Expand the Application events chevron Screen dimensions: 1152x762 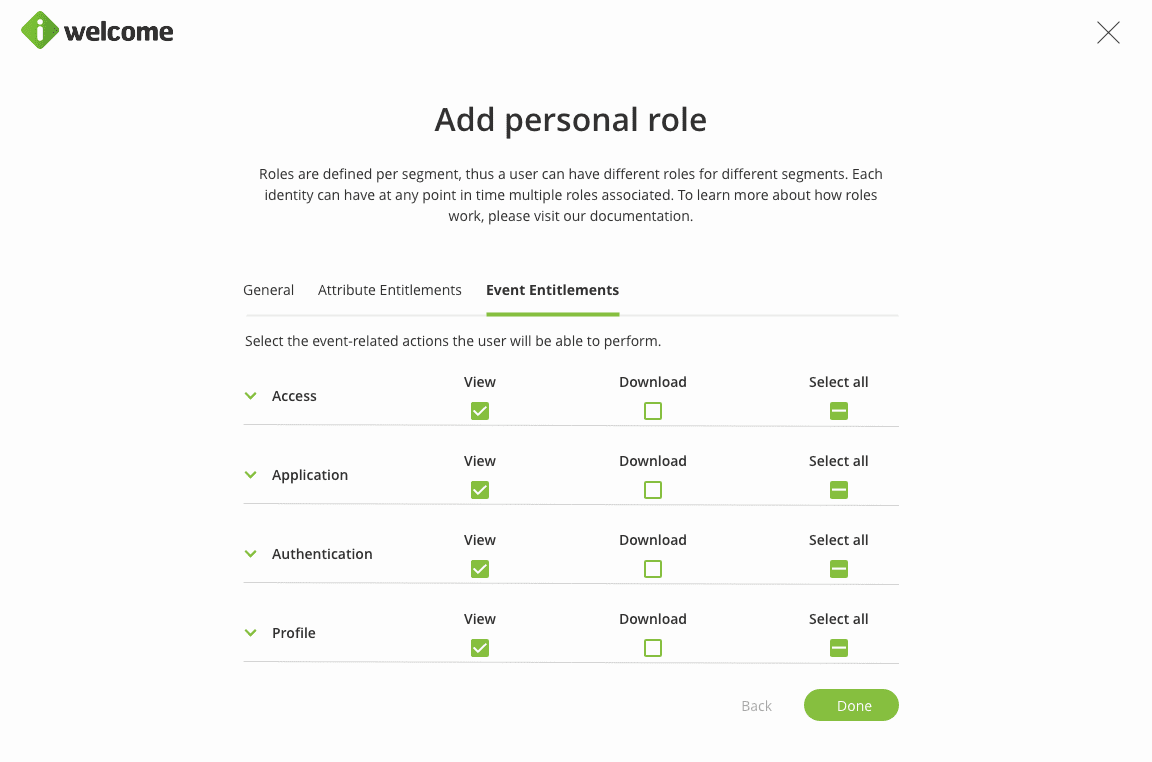click(251, 475)
